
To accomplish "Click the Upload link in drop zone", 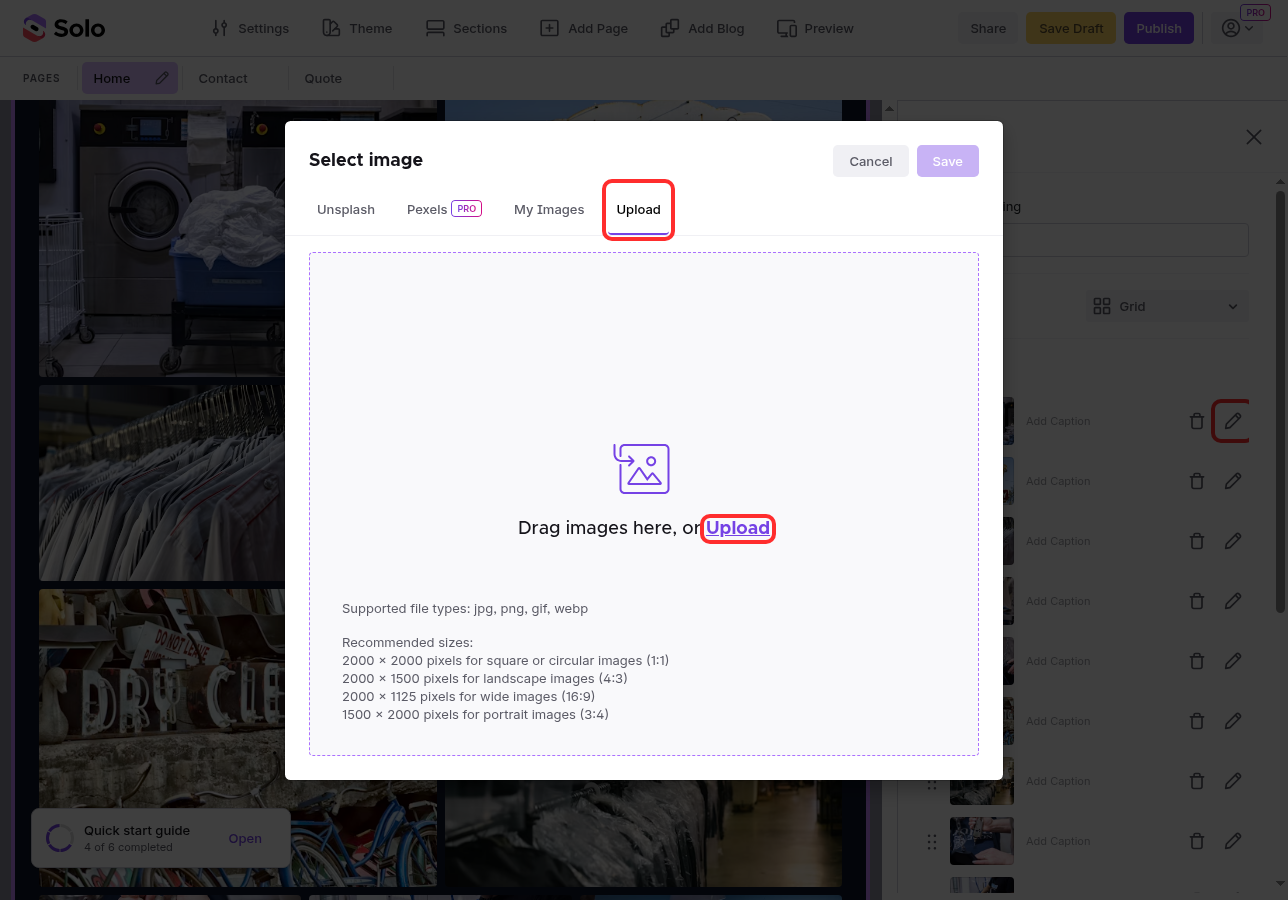I will (x=738, y=528).
